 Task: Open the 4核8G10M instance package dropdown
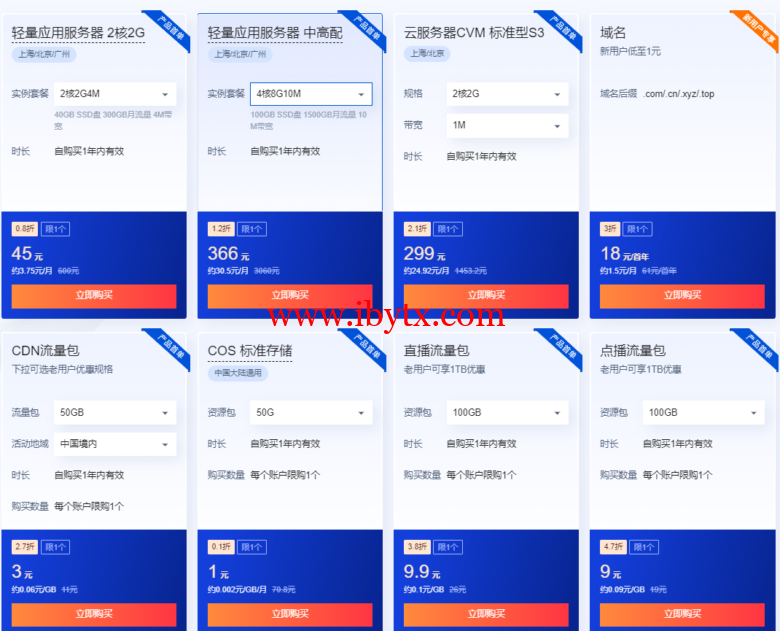point(311,94)
